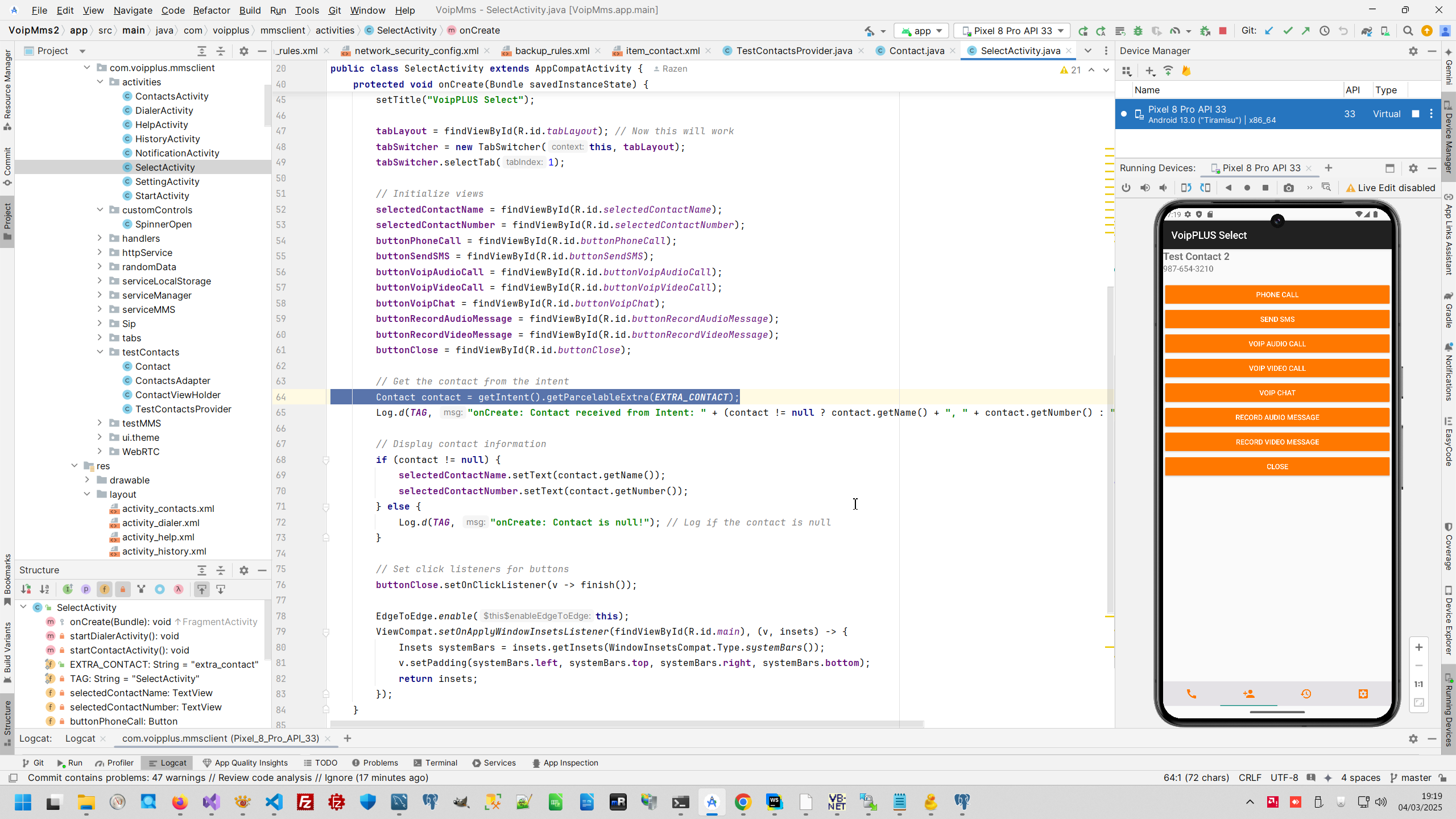Rotate the emulator device left

pyautogui.click(x=1186, y=188)
